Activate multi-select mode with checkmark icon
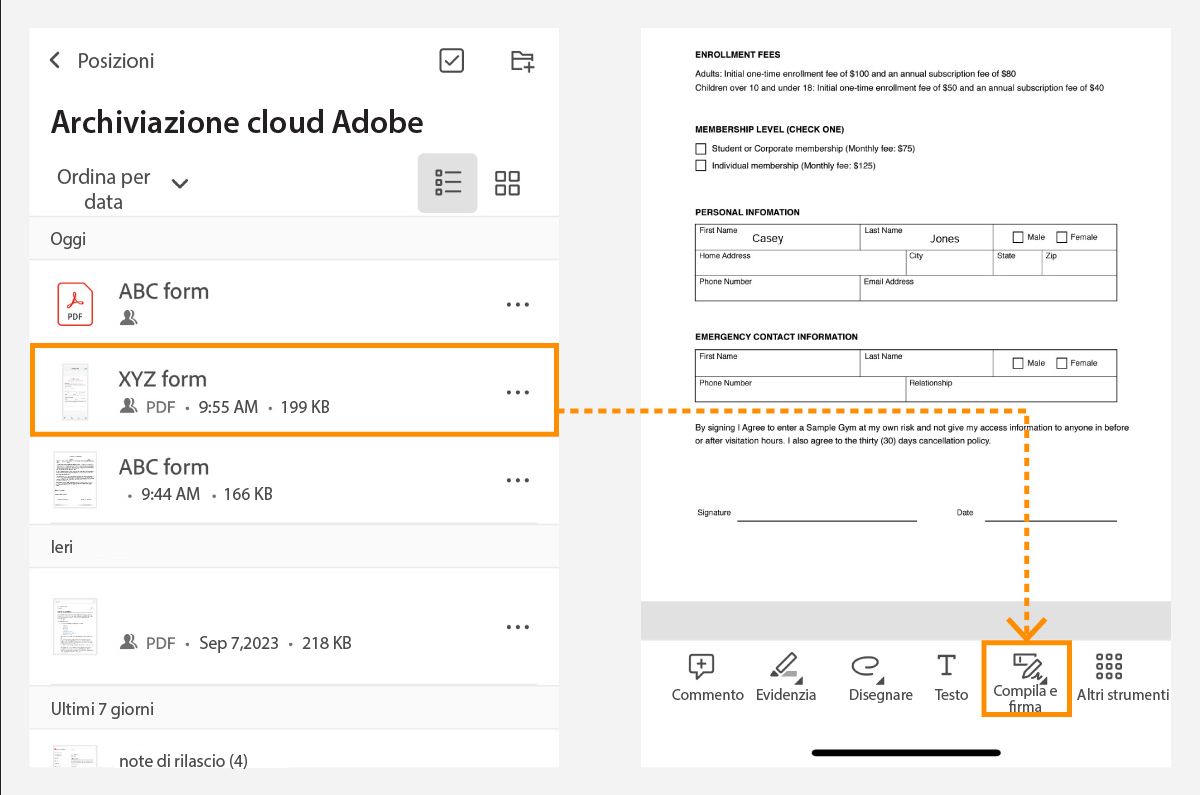1200x795 pixels. click(x=451, y=60)
